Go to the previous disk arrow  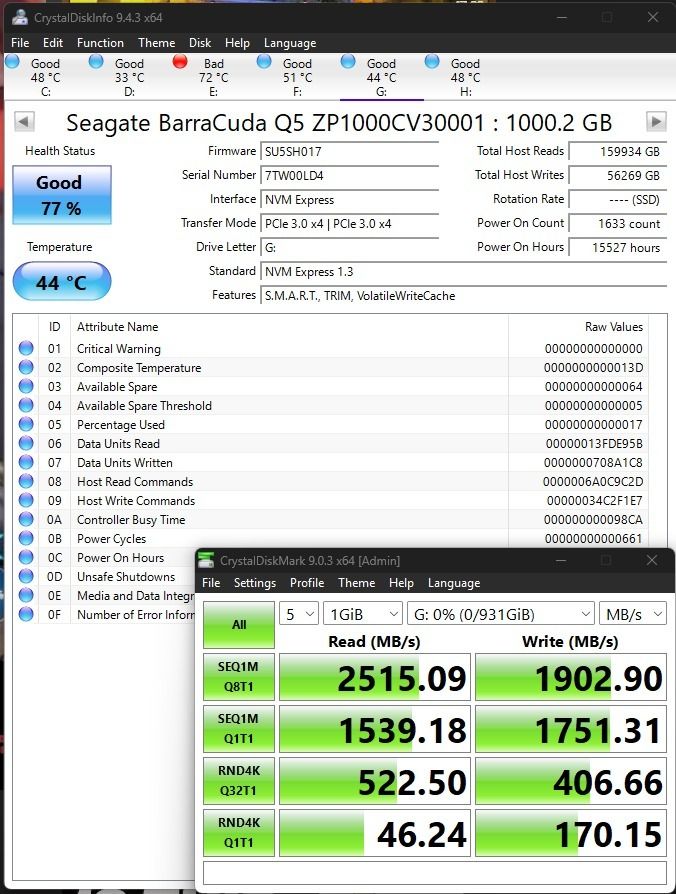pos(24,121)
